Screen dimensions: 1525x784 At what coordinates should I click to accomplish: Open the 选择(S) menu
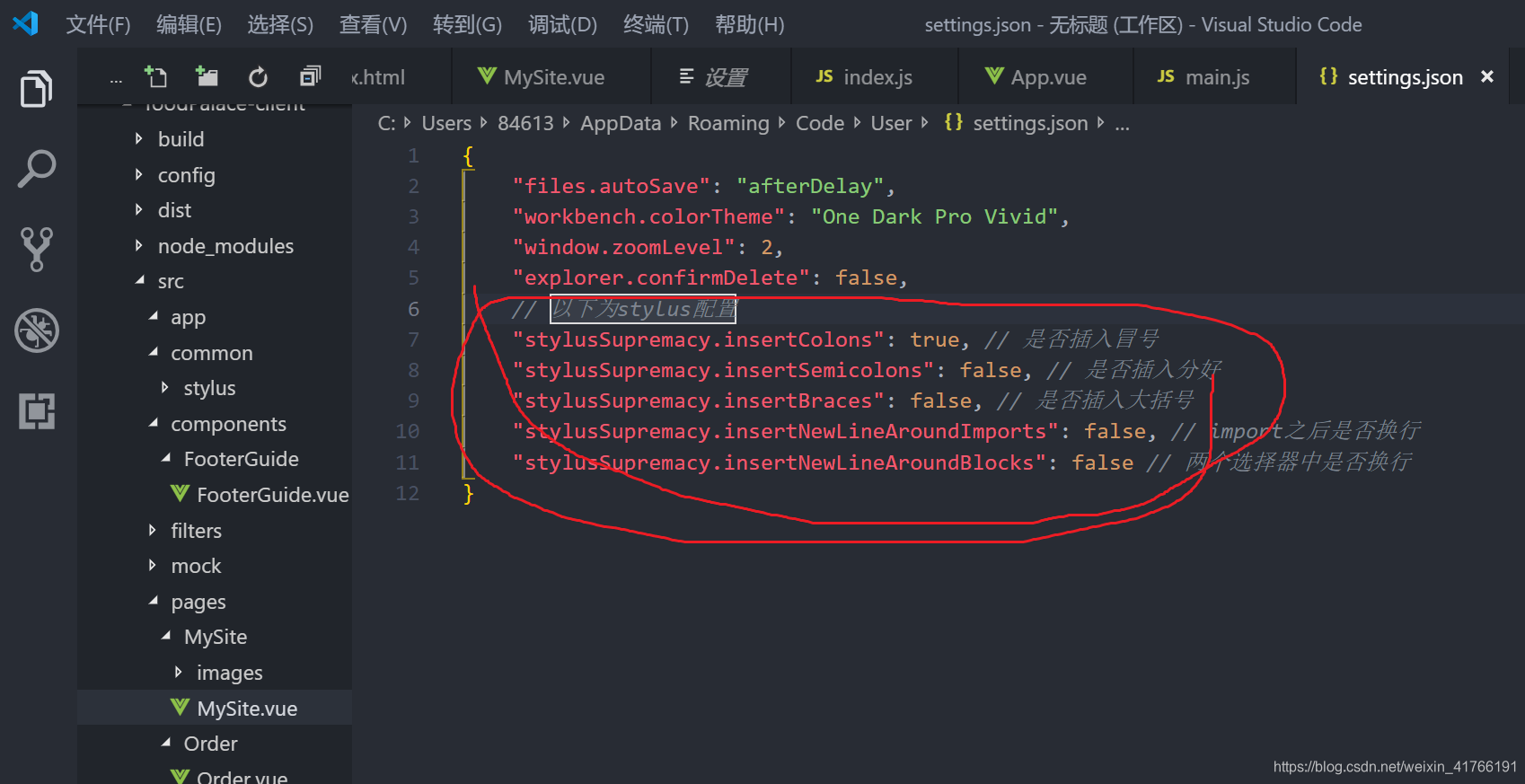click(x=280, y=24)
